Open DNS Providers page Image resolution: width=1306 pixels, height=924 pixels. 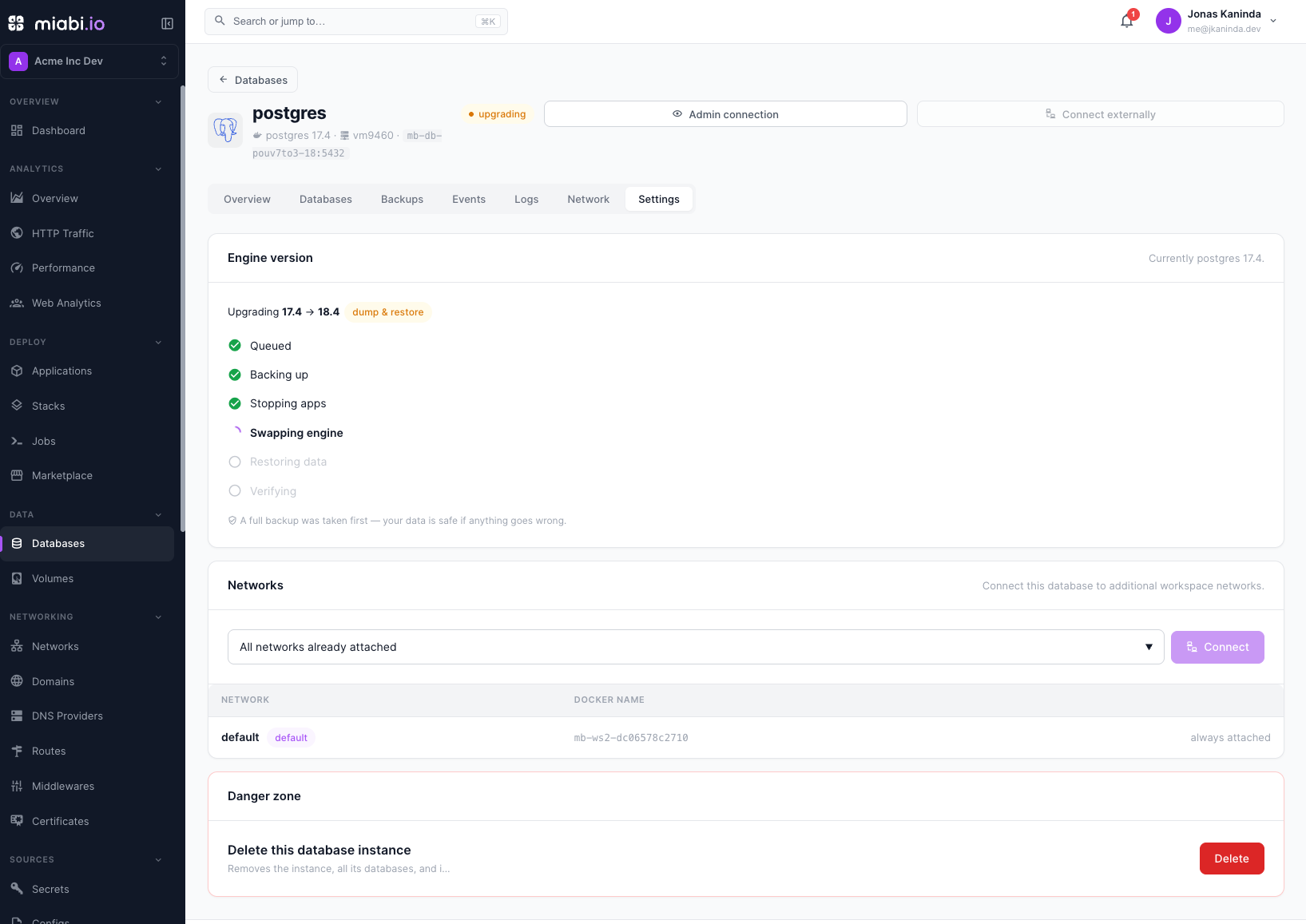pos(87,716)
